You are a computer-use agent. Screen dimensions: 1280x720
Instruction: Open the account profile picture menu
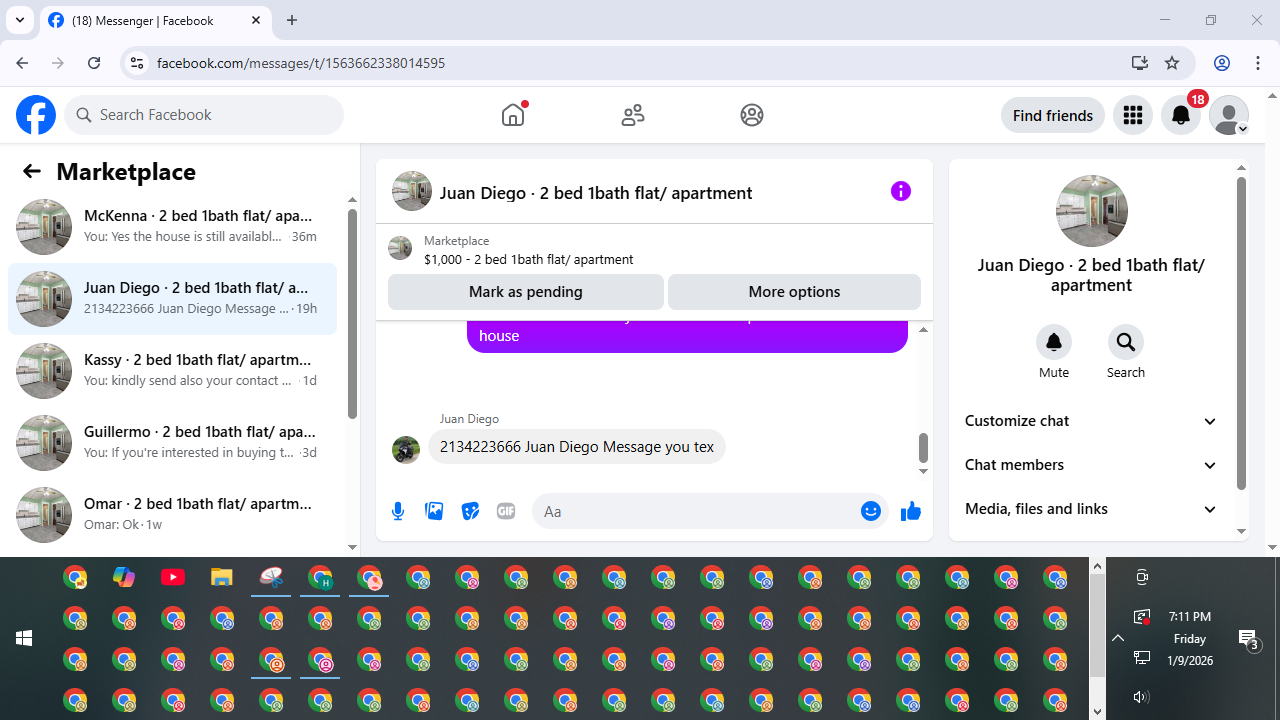point(1229,115)
